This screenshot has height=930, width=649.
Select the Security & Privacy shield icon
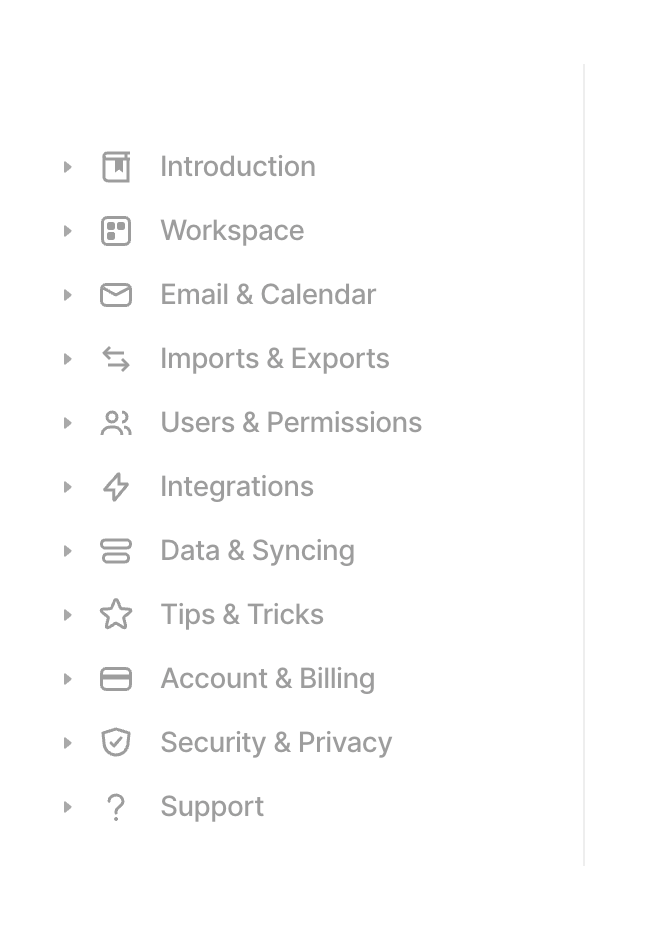(x=116, y=742)
